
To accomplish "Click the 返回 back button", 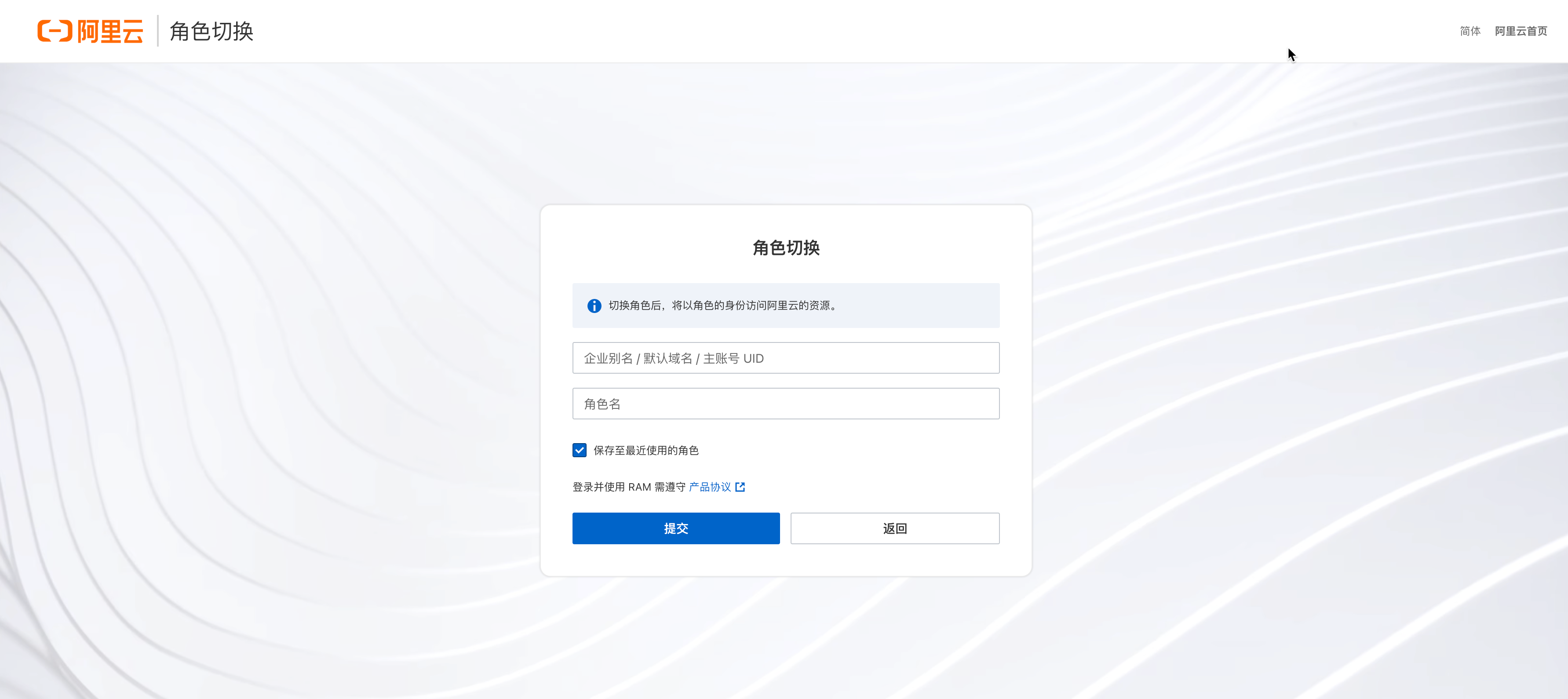I will coord(895,528).
